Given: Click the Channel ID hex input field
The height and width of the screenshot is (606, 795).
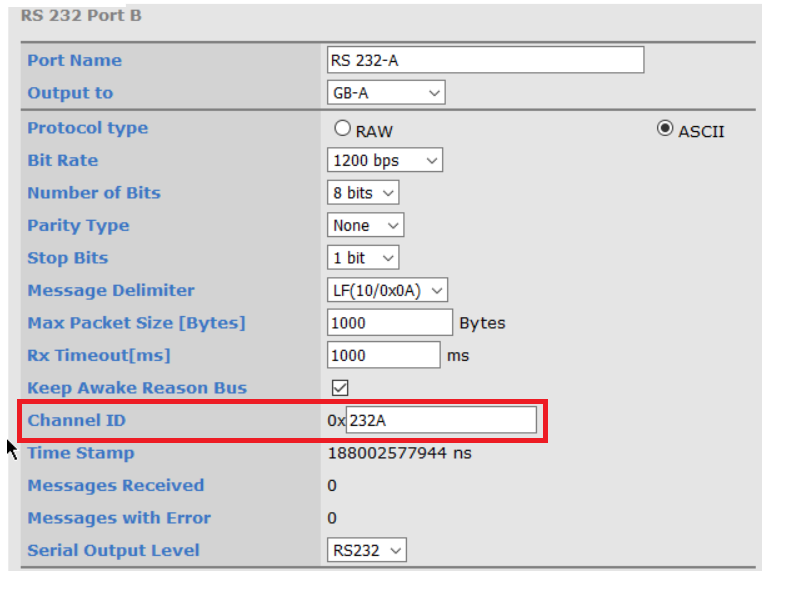Looking at the screenshot, I should 440,420.
